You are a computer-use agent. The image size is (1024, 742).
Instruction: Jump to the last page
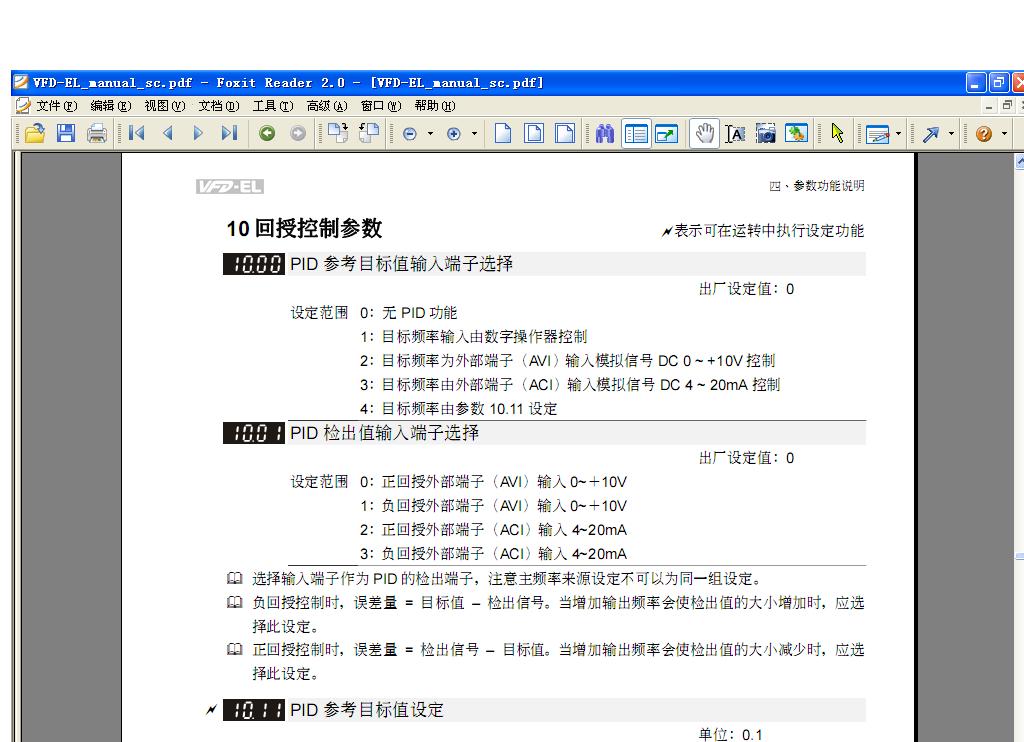[x=229, y=133]
